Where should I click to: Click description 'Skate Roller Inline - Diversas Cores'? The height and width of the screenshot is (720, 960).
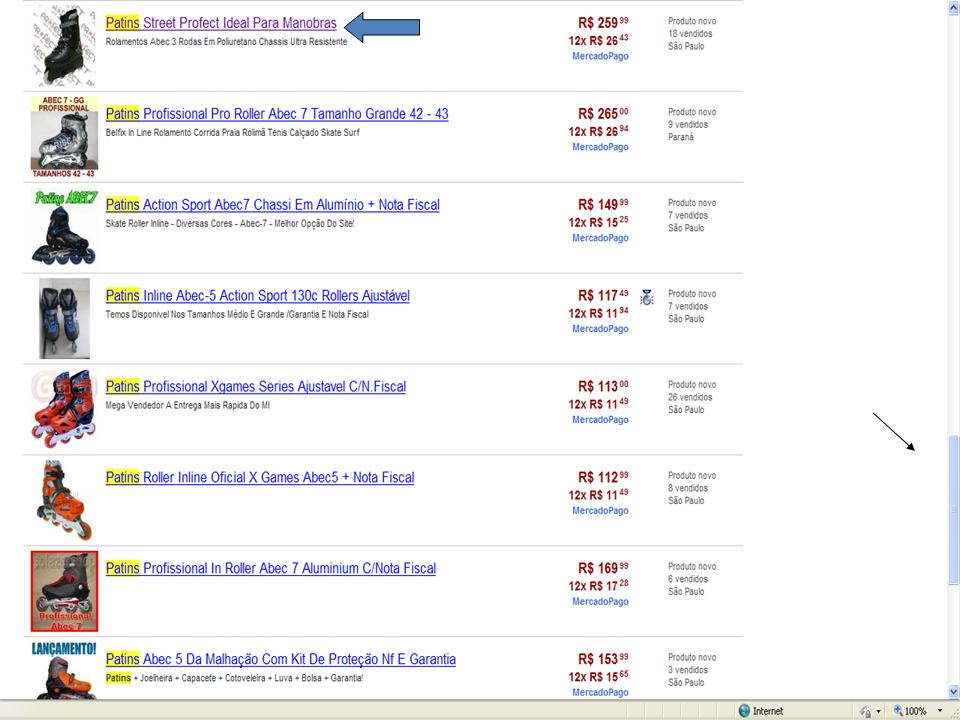[230, 223]
